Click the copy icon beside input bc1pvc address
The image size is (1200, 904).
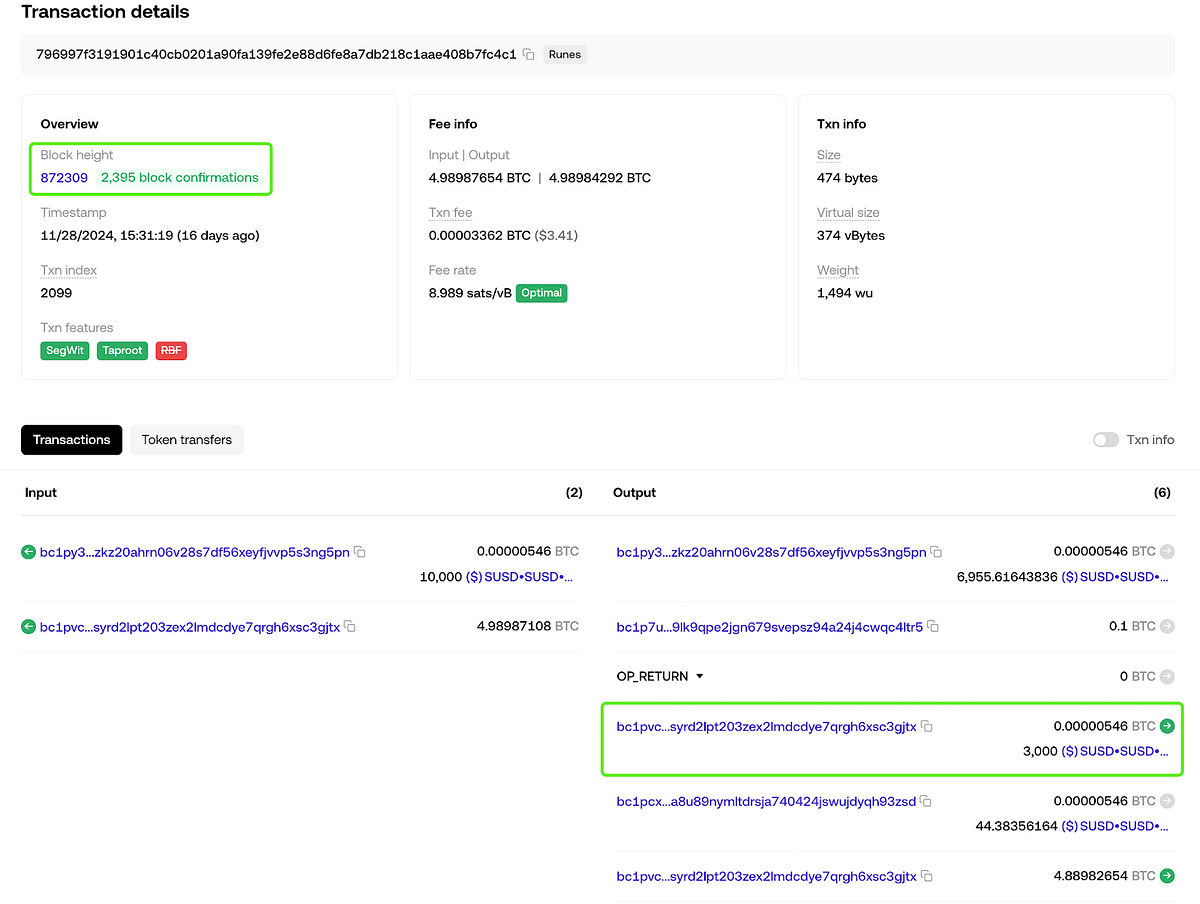point(349,626)
